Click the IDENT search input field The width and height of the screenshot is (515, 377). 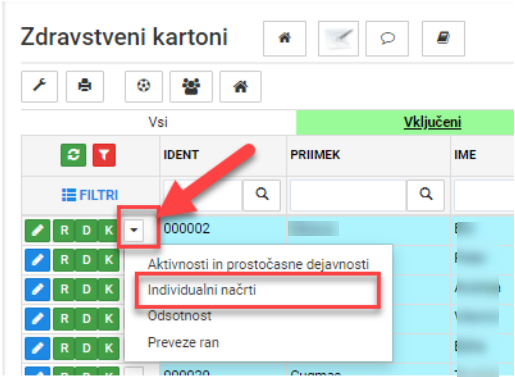[203, 195]
